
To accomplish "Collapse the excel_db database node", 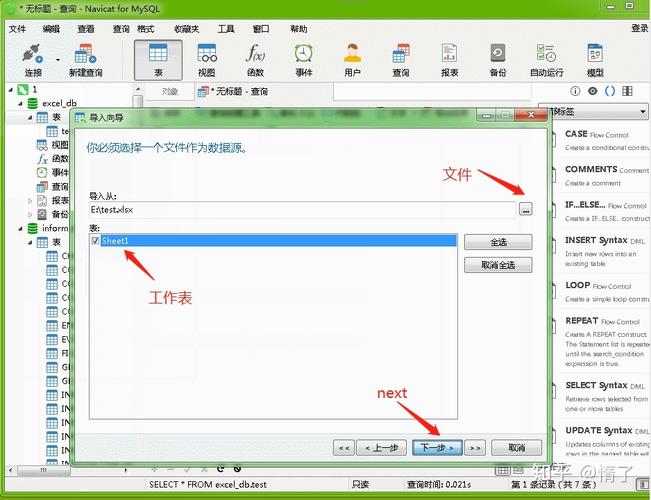I will (20, 103).
